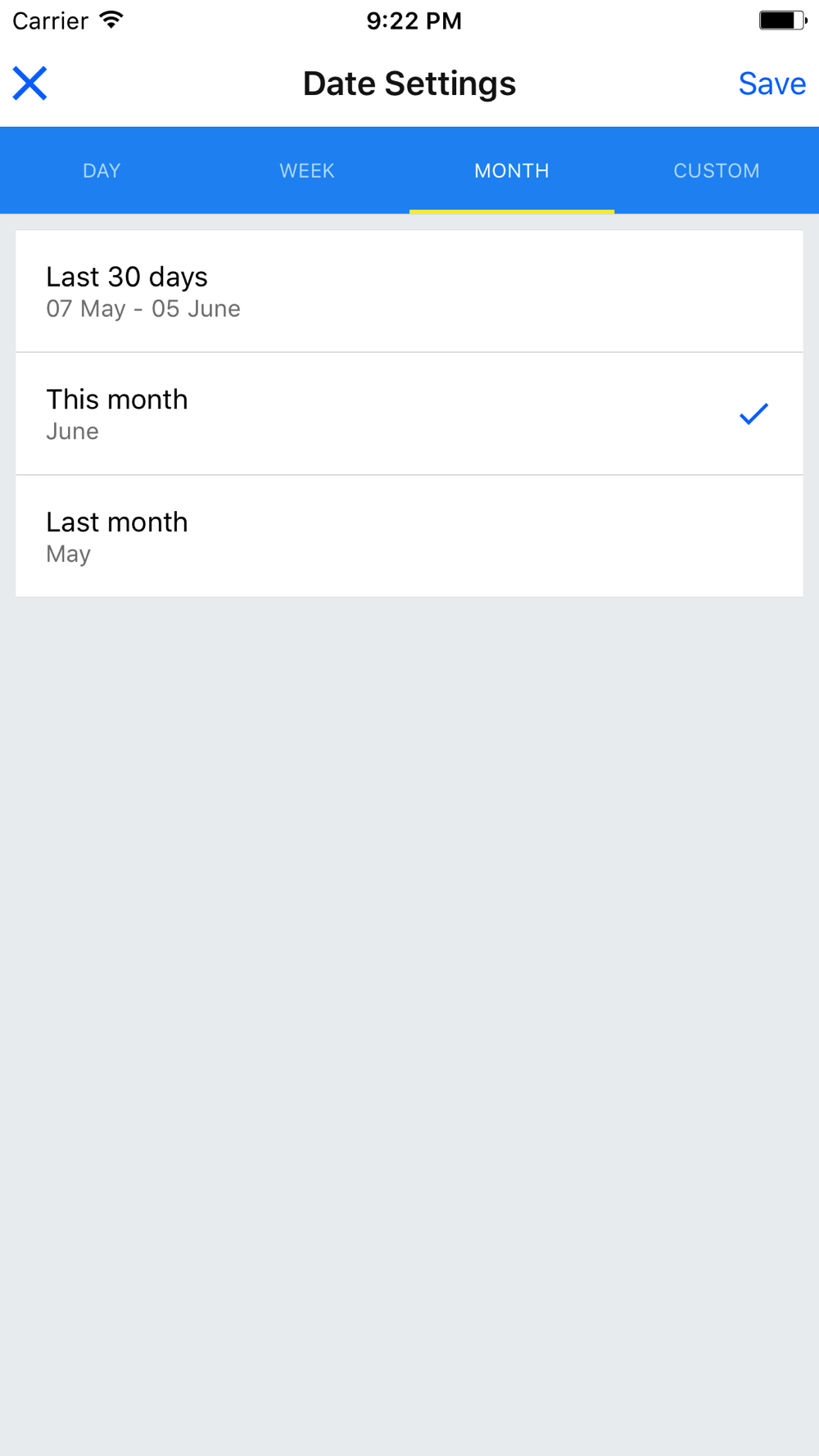Tap the Wi-Fi icon in status bar
This screenshot has height=1456, width=819.
pos(111,20)
